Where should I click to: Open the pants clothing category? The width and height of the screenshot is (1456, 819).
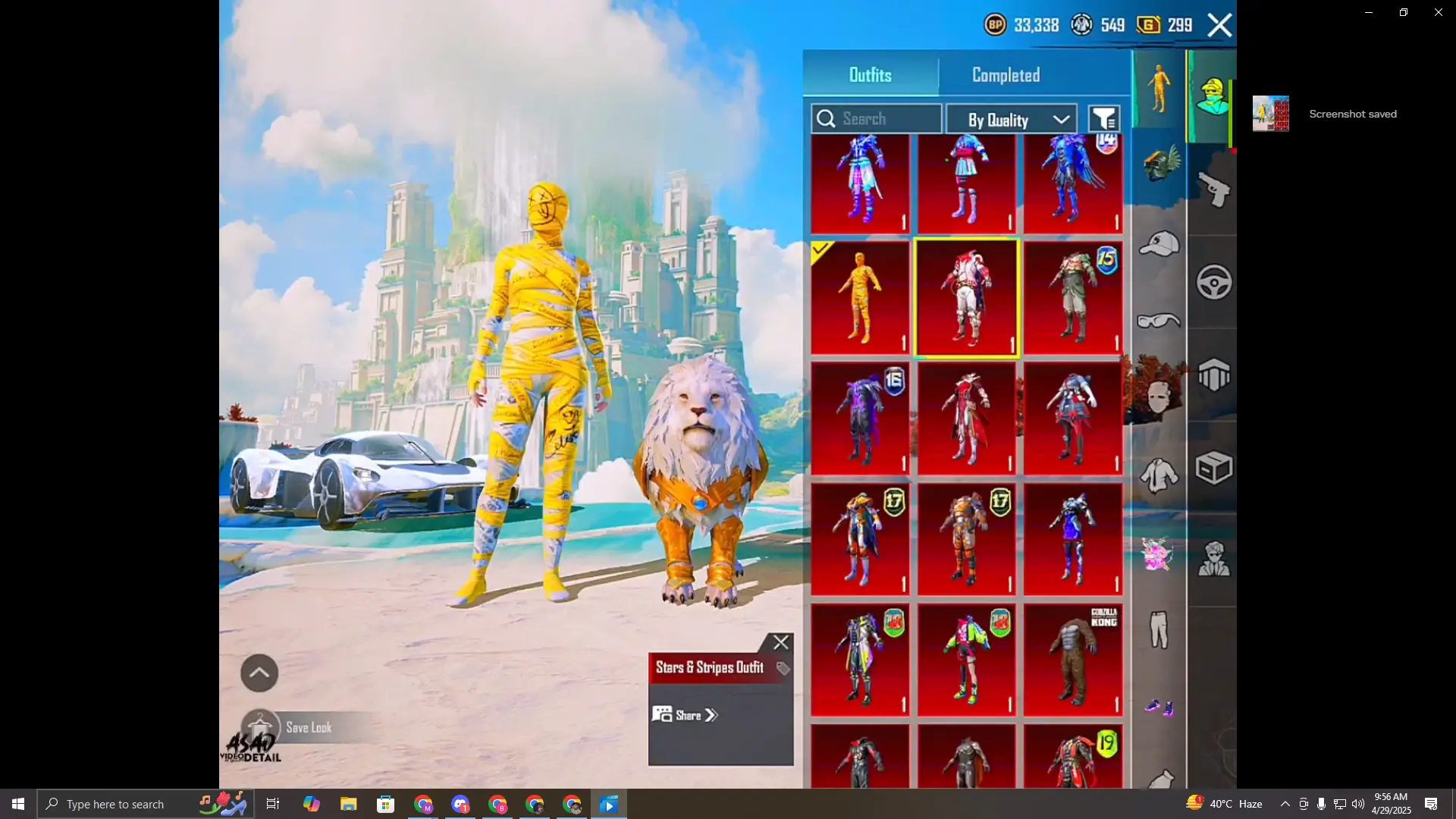1159,629
